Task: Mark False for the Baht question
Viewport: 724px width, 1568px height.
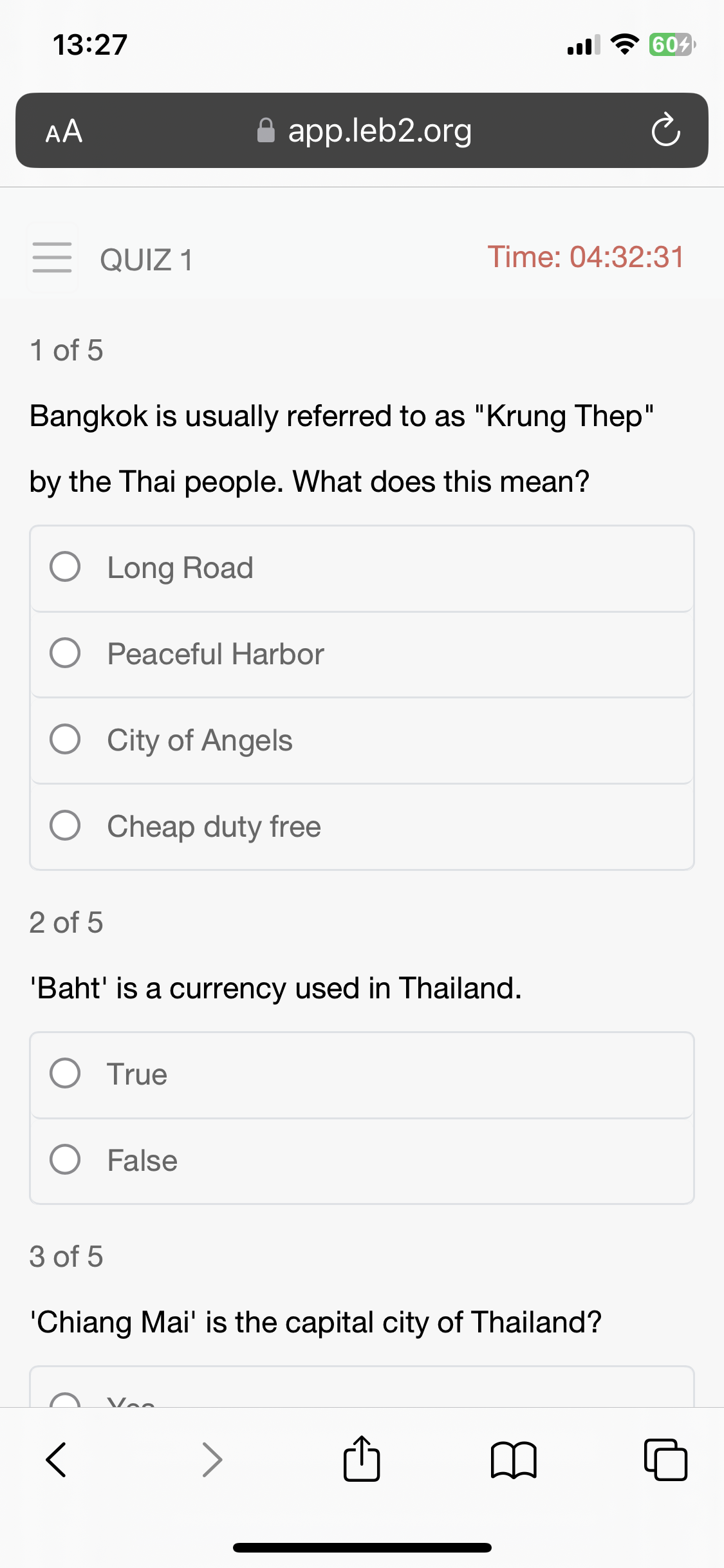Action: (x=362, y=1161)
